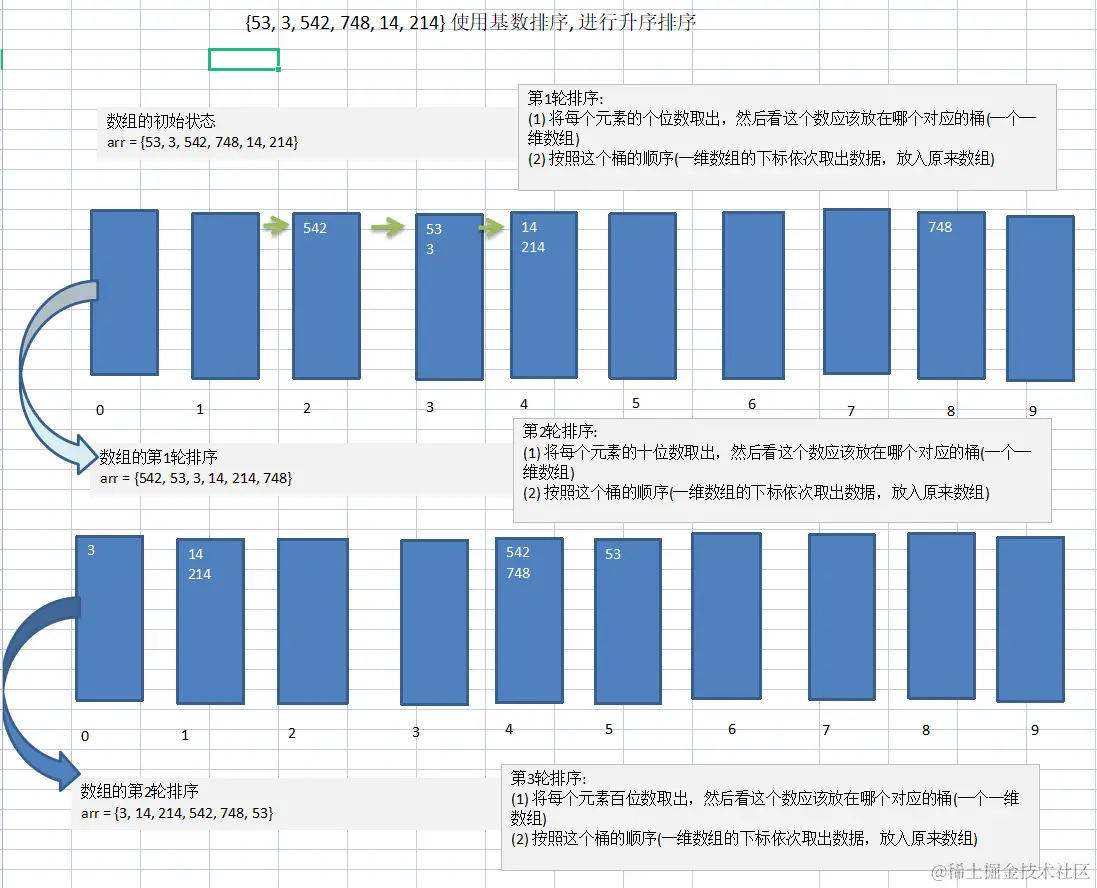Viewport: 1097px width, 888px height.
Task: Click index label 0 under second-round buckets
Action: point(85,736)
